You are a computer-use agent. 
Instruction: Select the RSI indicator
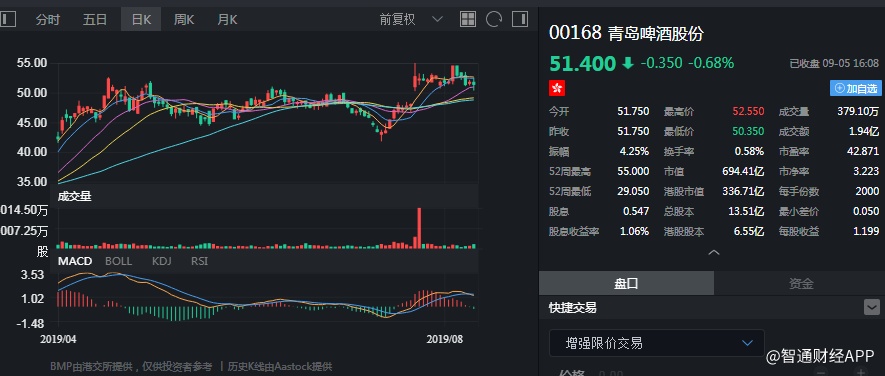[x=199, y=261]
